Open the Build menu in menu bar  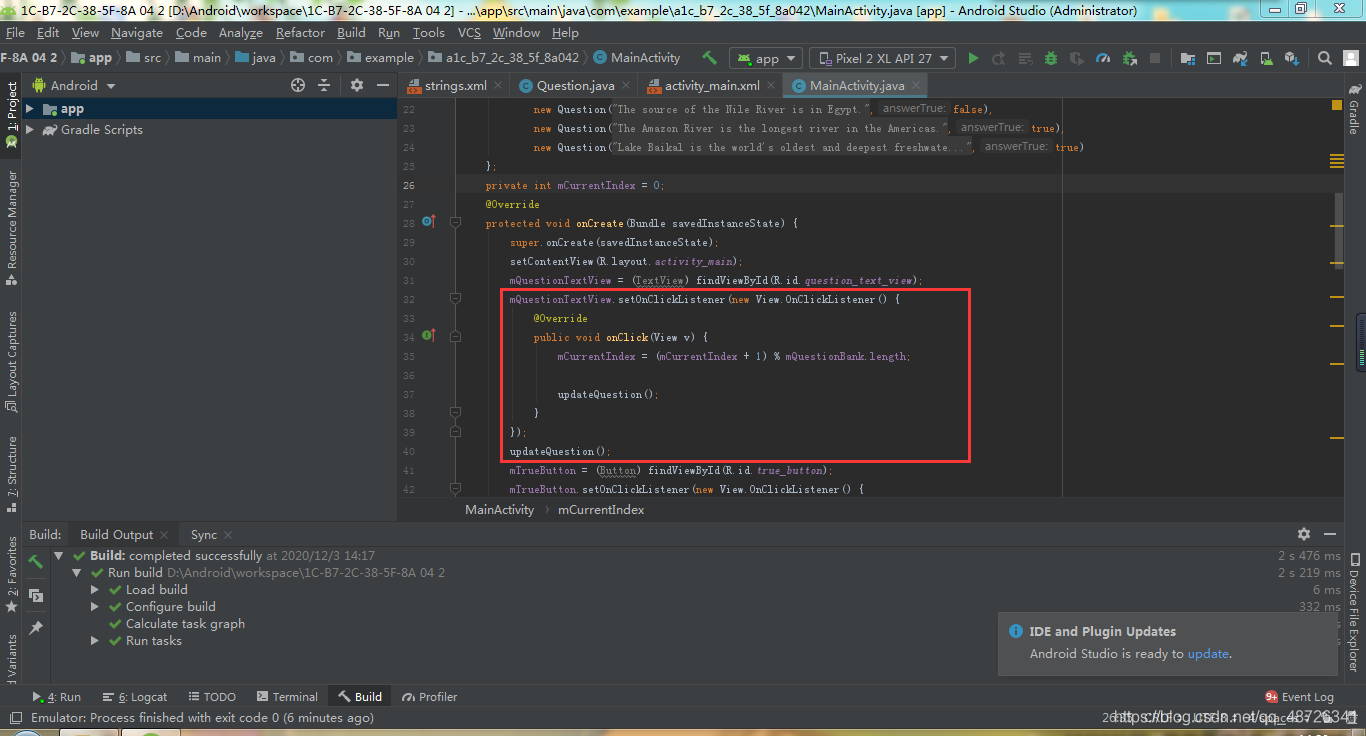point(351,32)
